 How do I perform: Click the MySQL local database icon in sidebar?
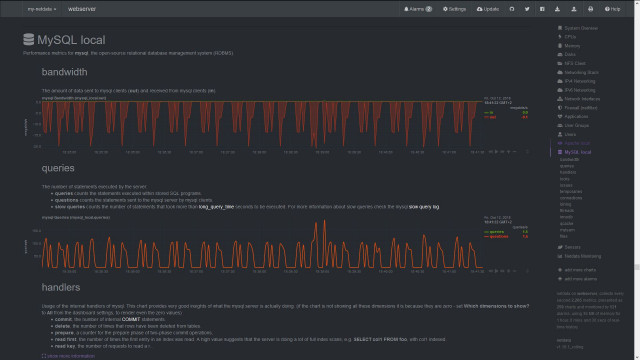pos(560,152)
